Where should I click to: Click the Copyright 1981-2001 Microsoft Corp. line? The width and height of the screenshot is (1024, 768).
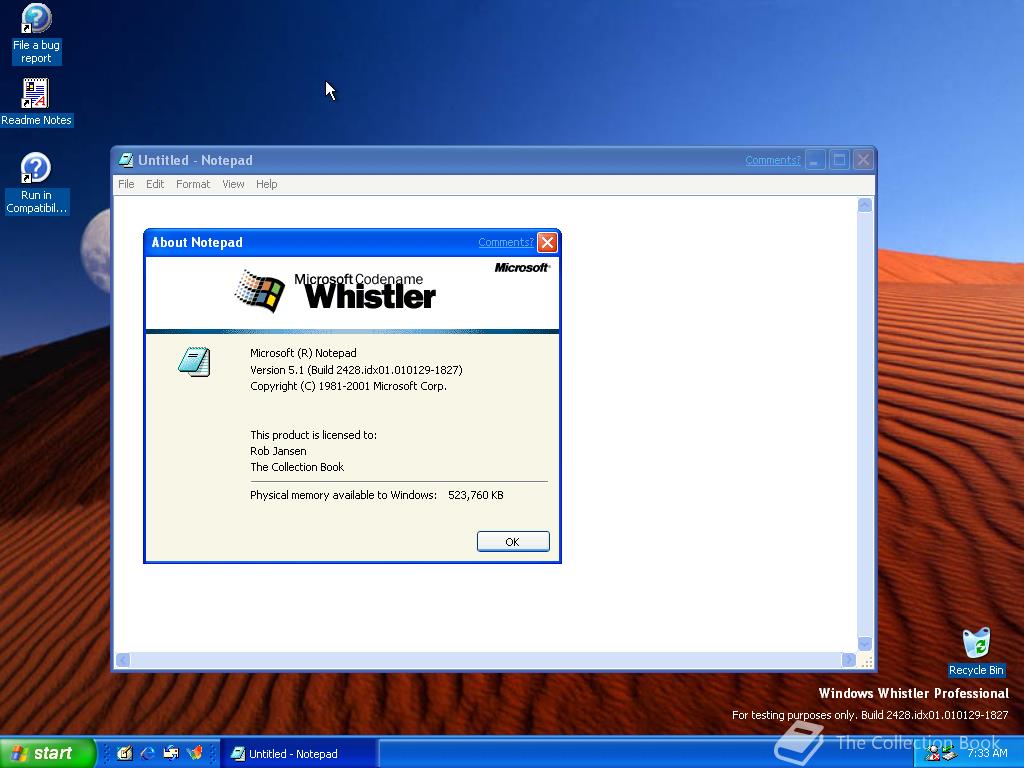coord(348,386)
